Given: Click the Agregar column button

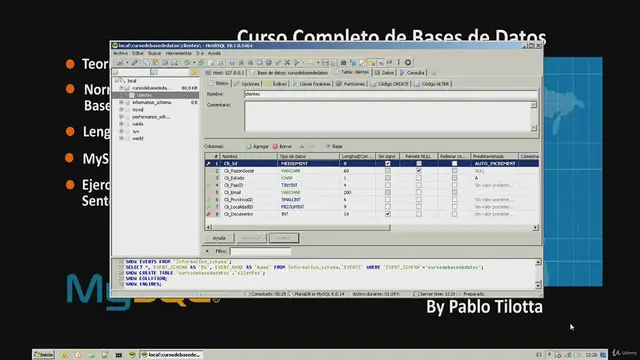Looking at the screenshot, I should pyautogui.click(x=257, y=146).
